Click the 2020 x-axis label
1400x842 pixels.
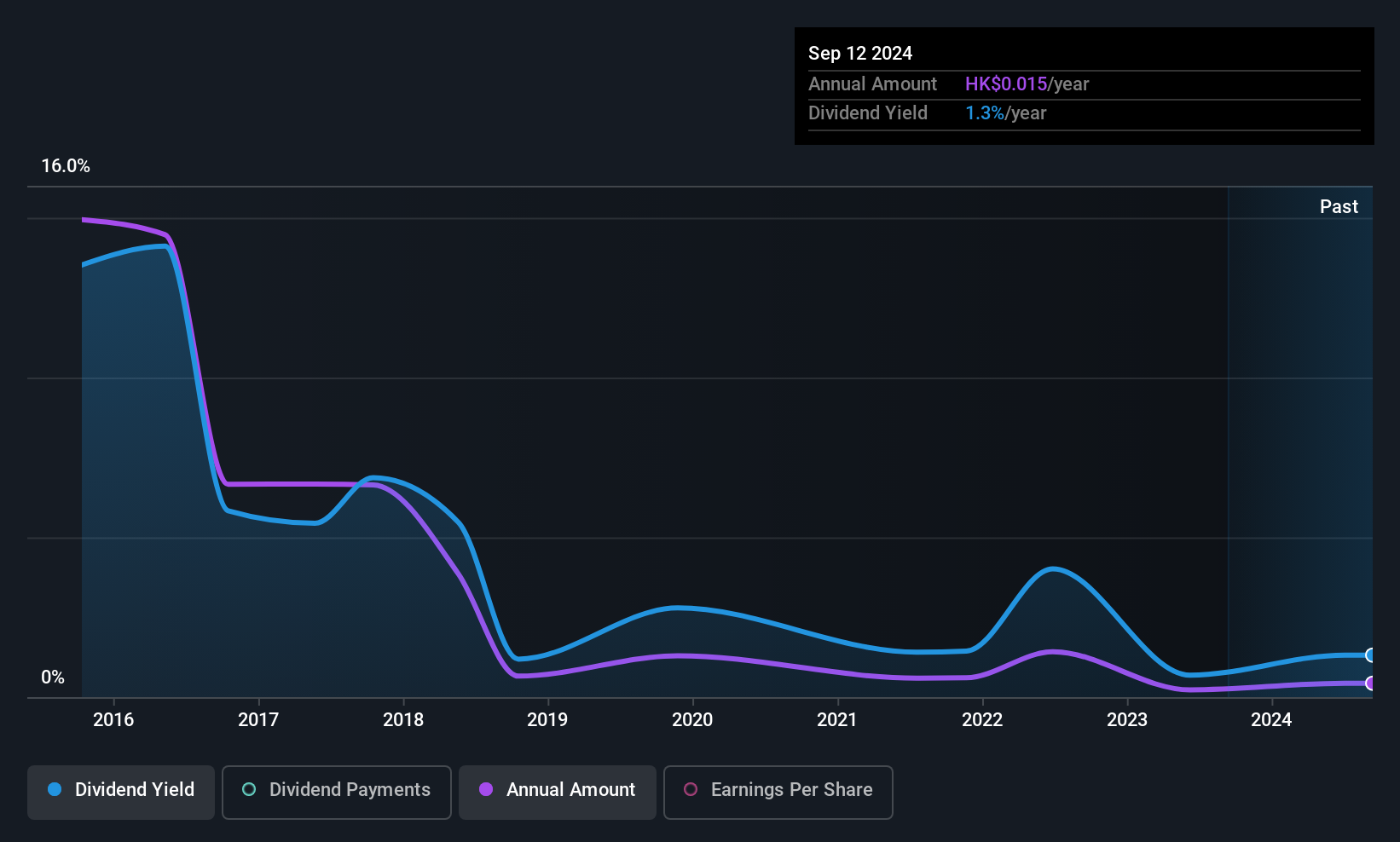[x=692, y=719]
